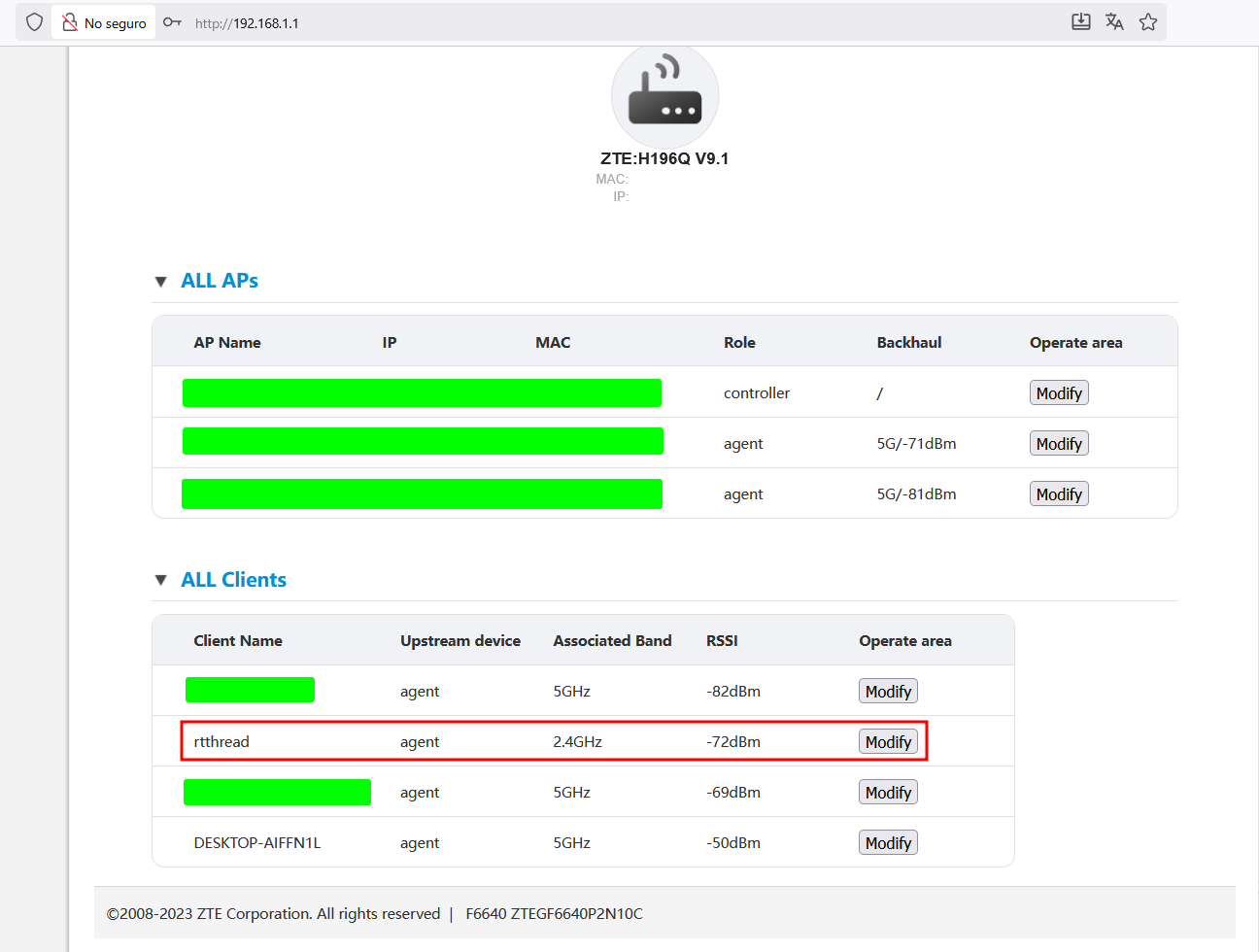Click the ALL Clients heading

coord(233,580)
